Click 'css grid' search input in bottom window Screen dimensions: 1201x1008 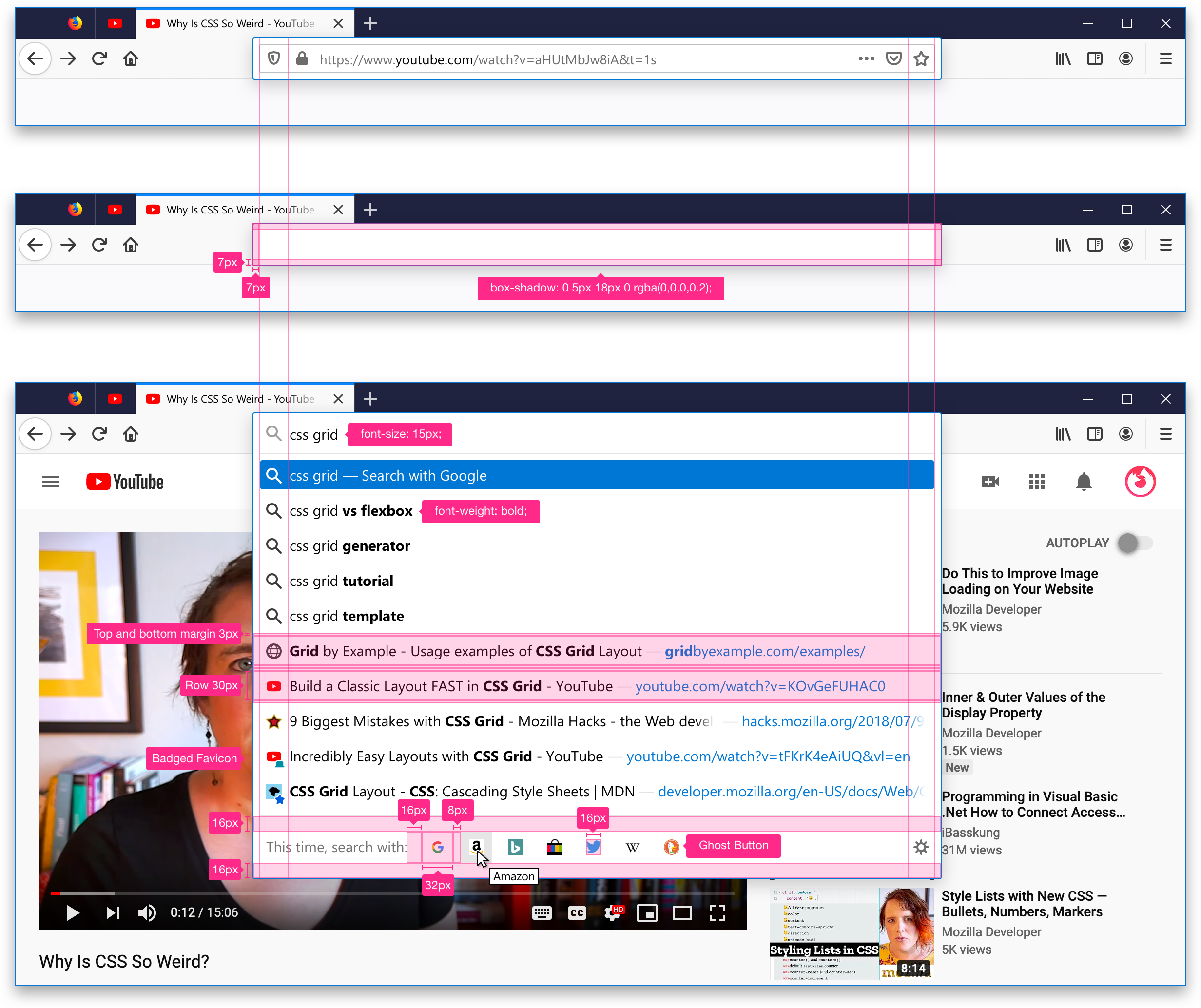(597, 434)
